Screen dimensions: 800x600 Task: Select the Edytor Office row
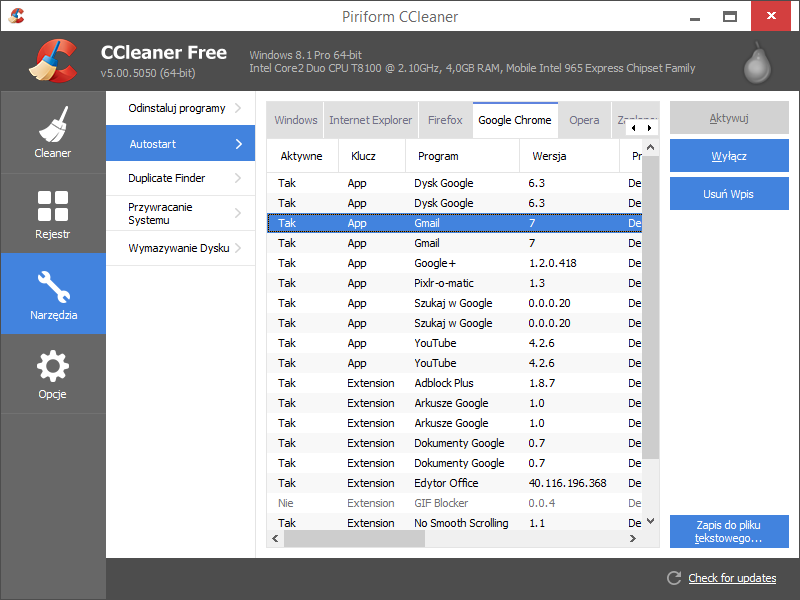[454, 483]
